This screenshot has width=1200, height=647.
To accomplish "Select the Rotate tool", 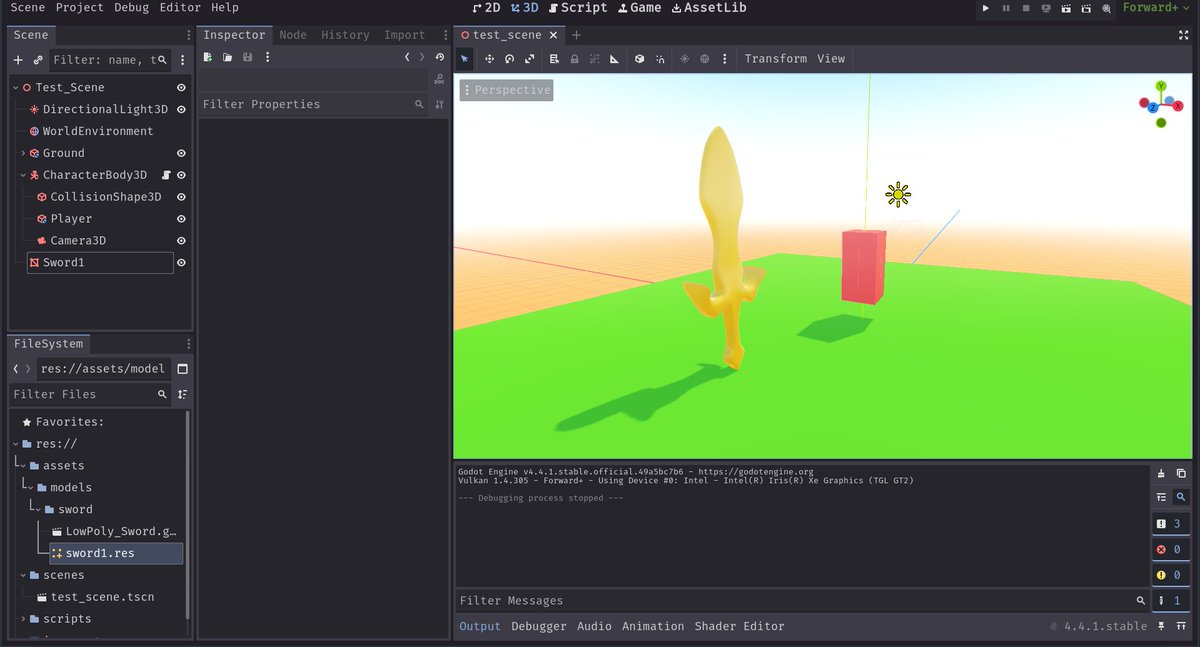I will pos(509,59).
